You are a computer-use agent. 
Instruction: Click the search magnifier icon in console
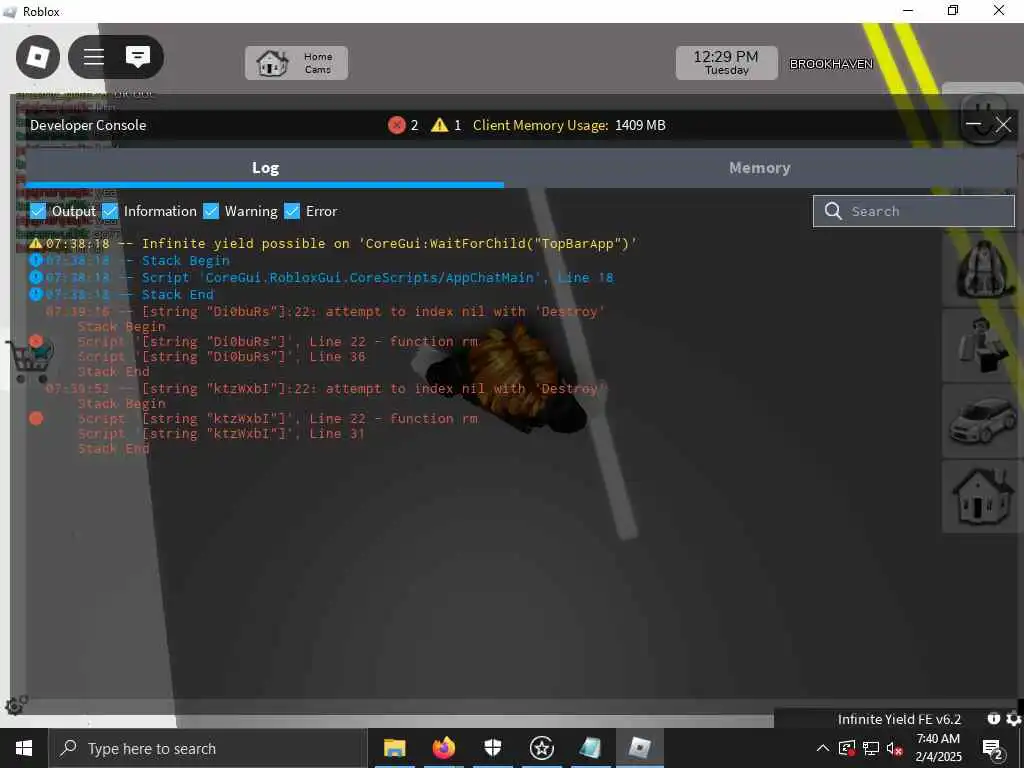coord(833,210)
